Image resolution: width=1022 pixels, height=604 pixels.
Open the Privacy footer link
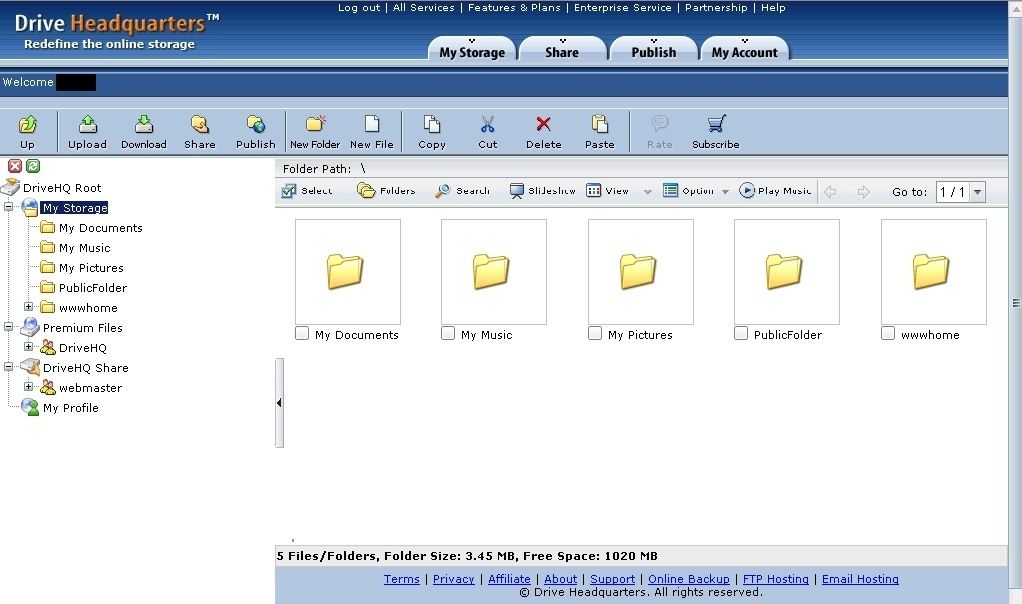(x=454, y=579)
